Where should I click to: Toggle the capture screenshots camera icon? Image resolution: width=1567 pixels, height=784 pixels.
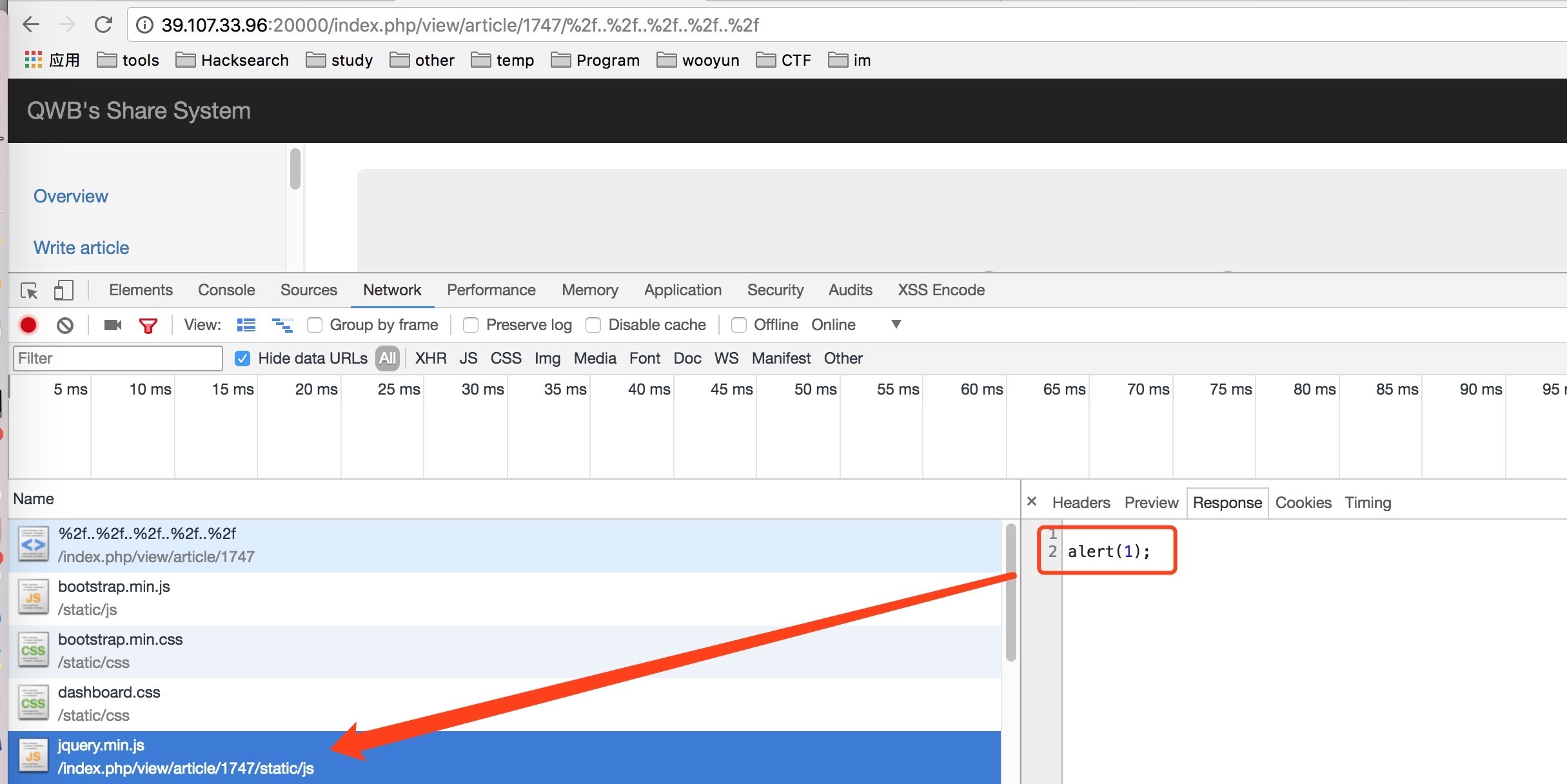113,325
